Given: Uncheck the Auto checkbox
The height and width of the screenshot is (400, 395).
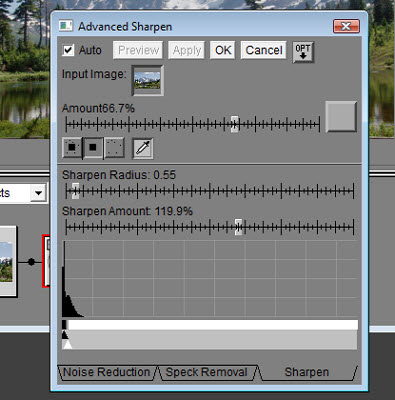Looking at the screenshot, I should click(68, 50).
